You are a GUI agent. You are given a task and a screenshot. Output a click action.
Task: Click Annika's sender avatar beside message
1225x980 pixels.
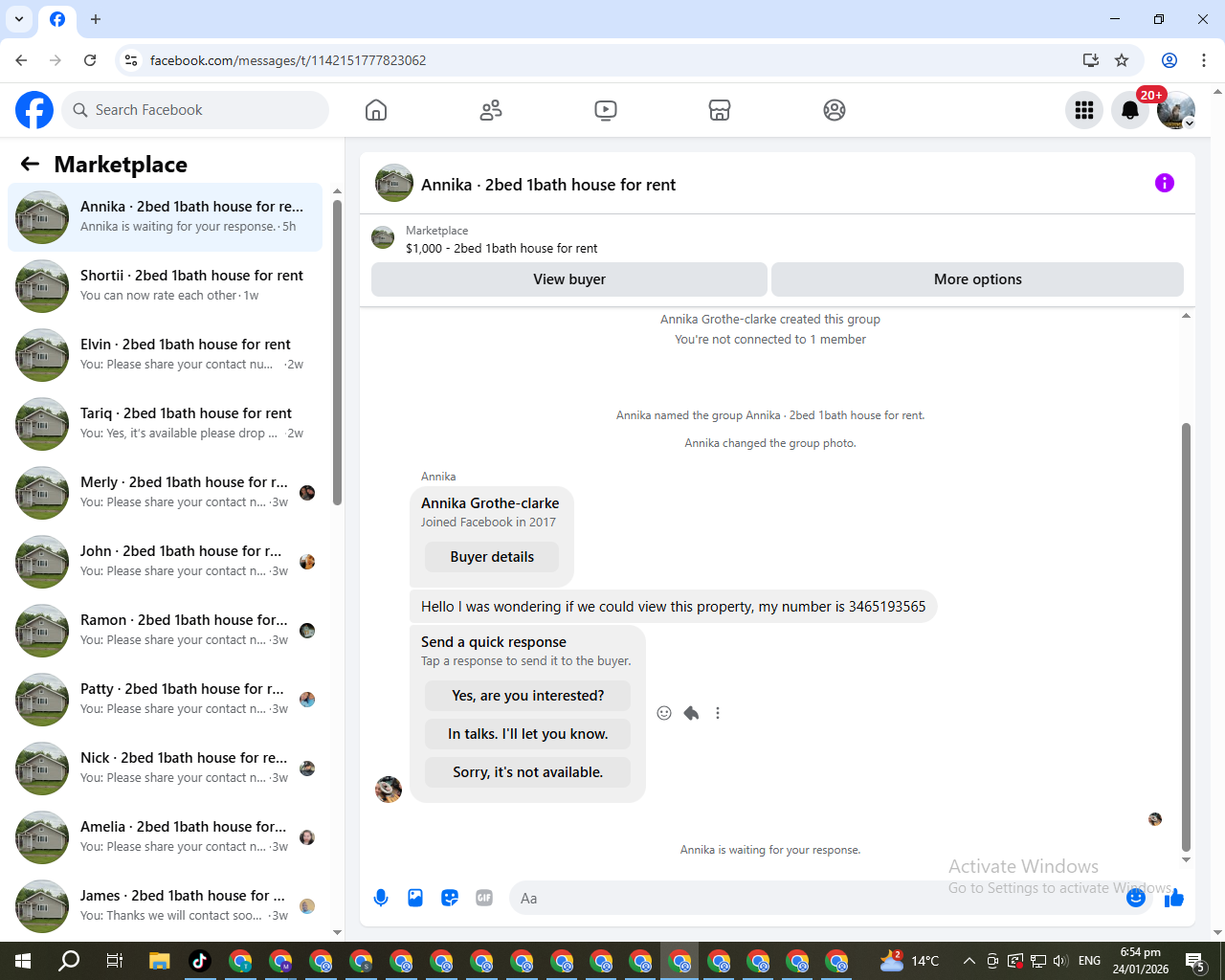(x=389, y=789)
